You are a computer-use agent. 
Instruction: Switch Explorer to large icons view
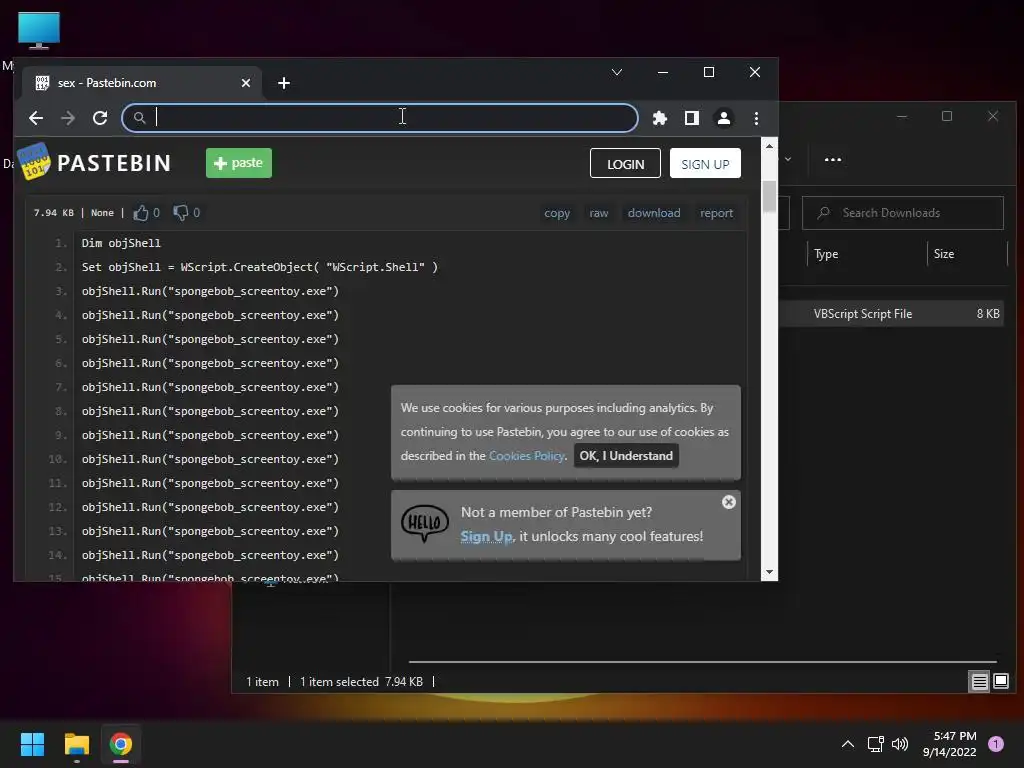coord(1000,682)
